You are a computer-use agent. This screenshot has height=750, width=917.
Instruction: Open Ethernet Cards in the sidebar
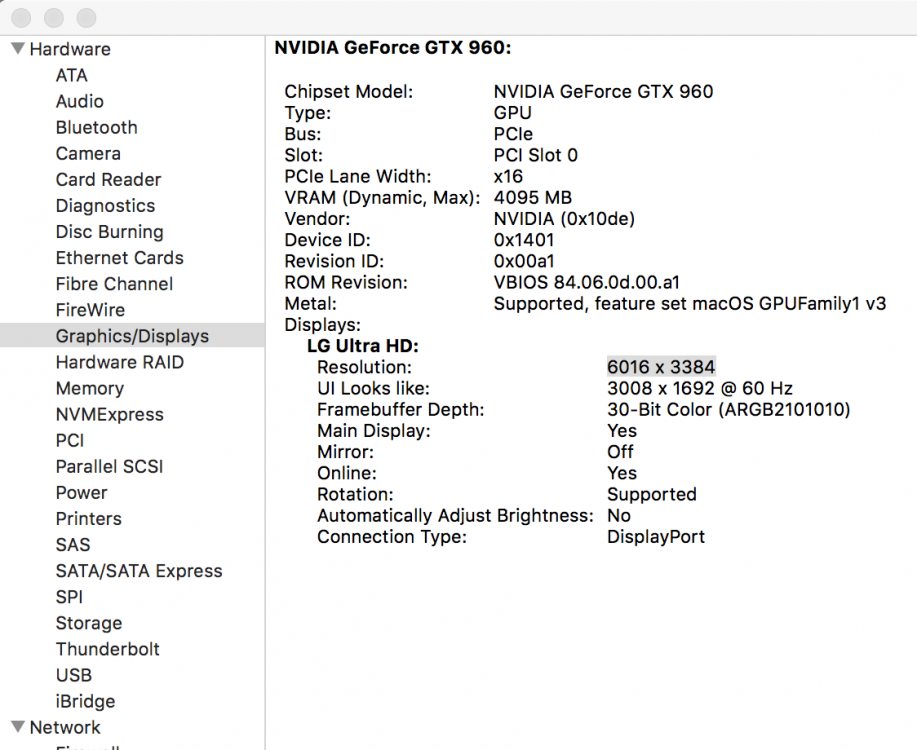(x=119, y=258)
